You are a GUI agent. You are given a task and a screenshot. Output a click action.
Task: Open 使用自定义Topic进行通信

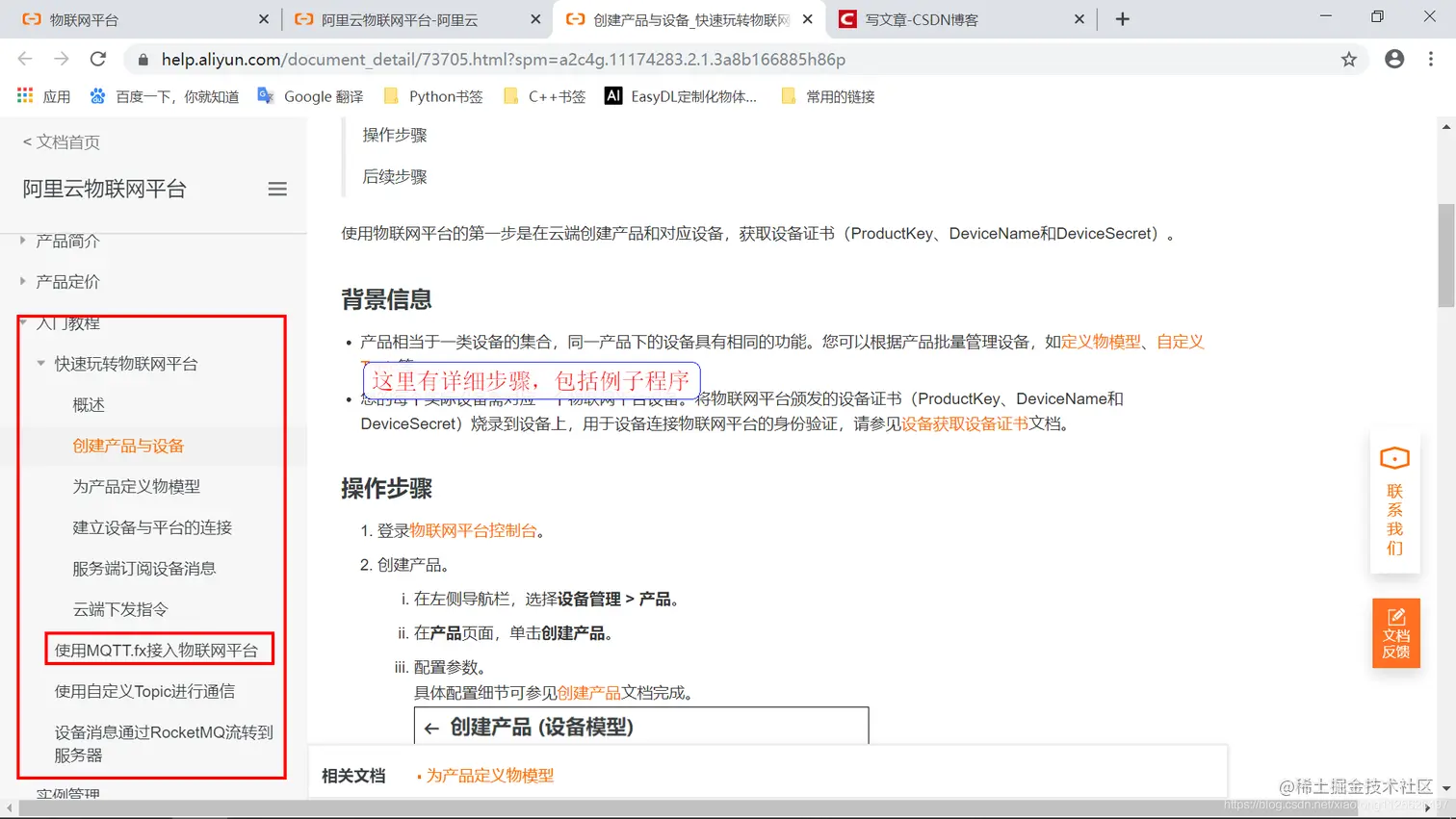click(144, 691)
